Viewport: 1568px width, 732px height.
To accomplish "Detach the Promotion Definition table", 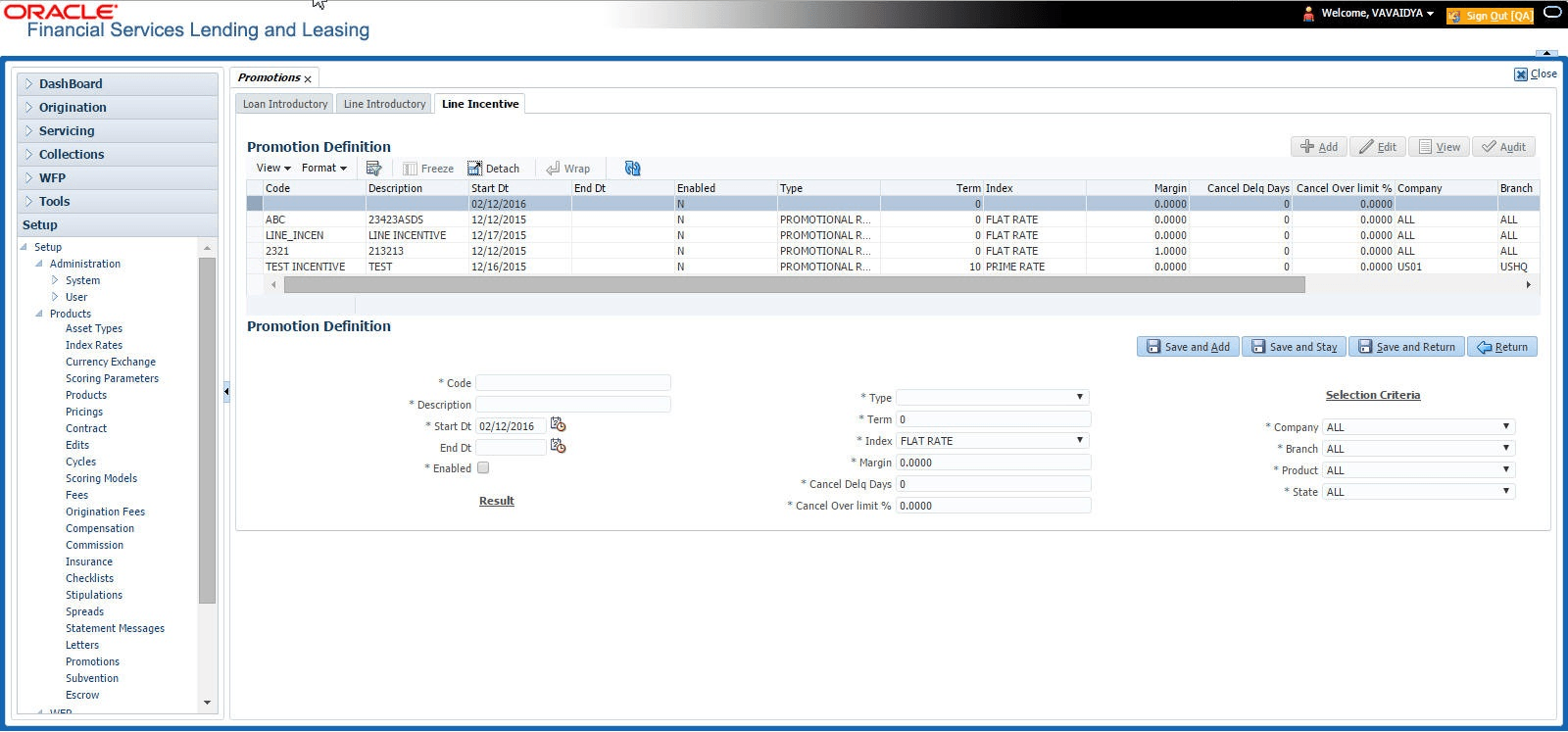I will point(493,169).
